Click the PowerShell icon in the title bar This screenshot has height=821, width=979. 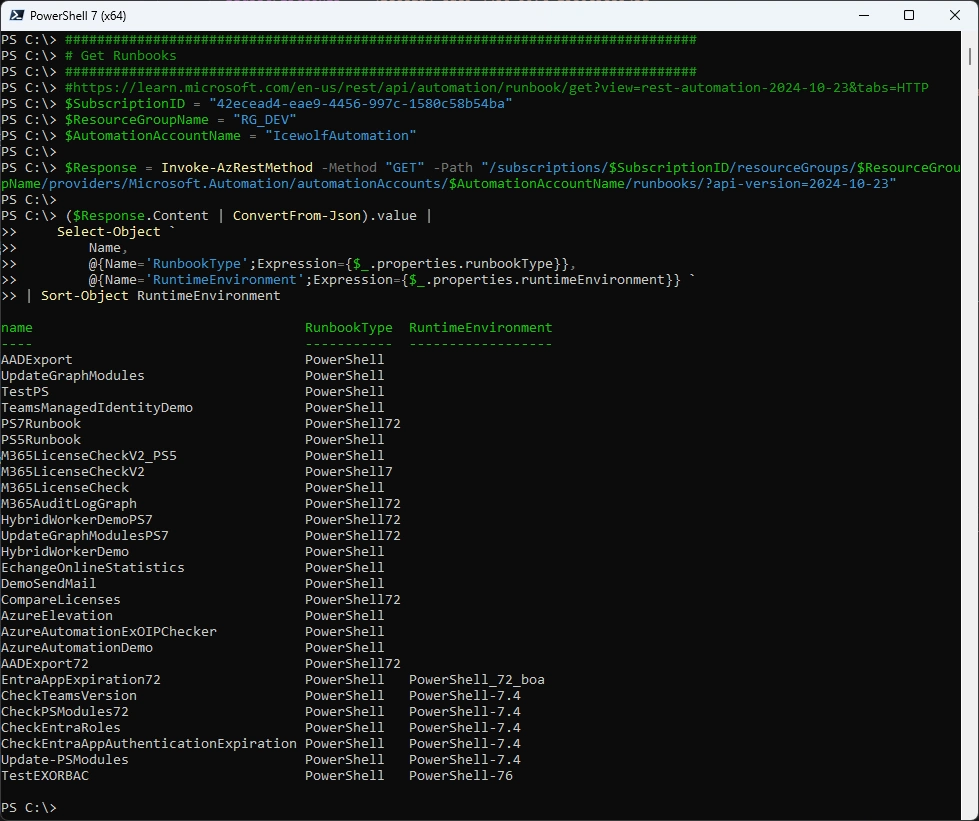click(x=17, y=16)
